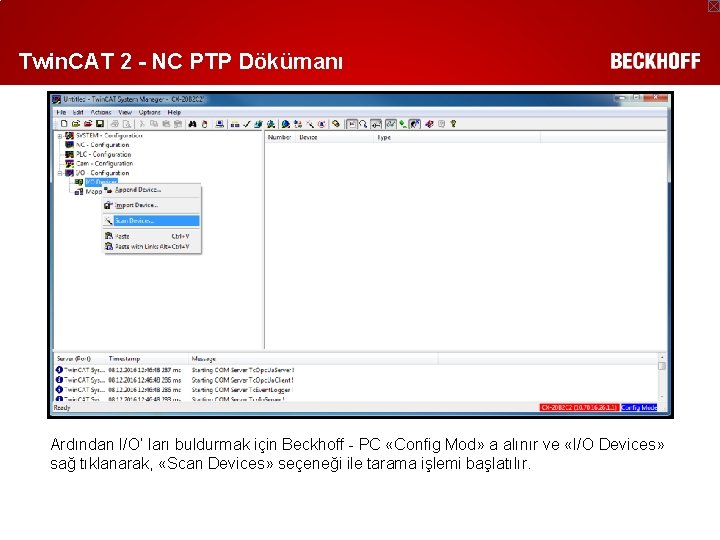
Task: Open the Edit menu
Action: tap(78, 112)
